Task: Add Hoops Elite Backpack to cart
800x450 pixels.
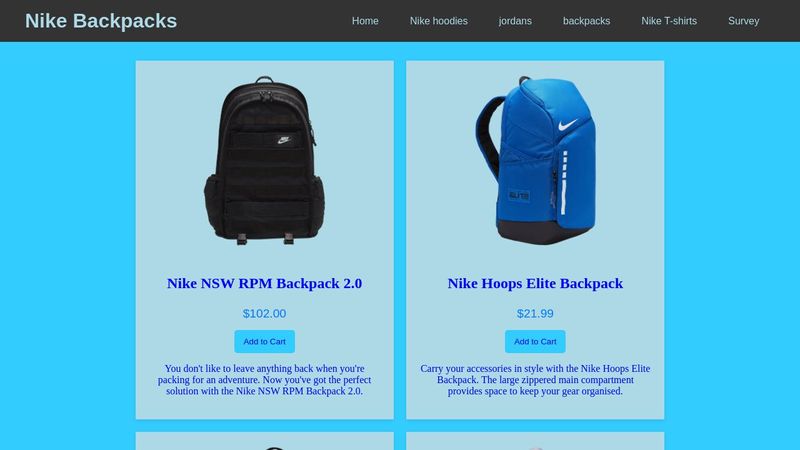Action: click(535, 341)
